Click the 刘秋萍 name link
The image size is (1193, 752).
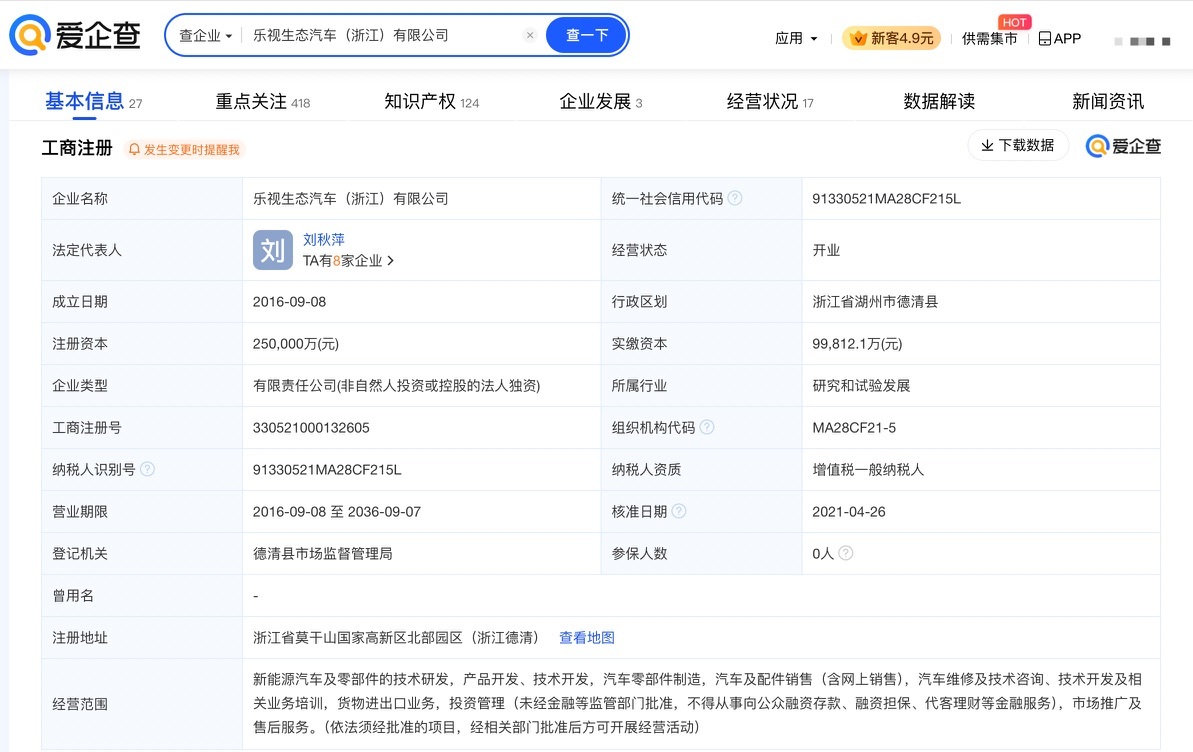tap(323, 240)
